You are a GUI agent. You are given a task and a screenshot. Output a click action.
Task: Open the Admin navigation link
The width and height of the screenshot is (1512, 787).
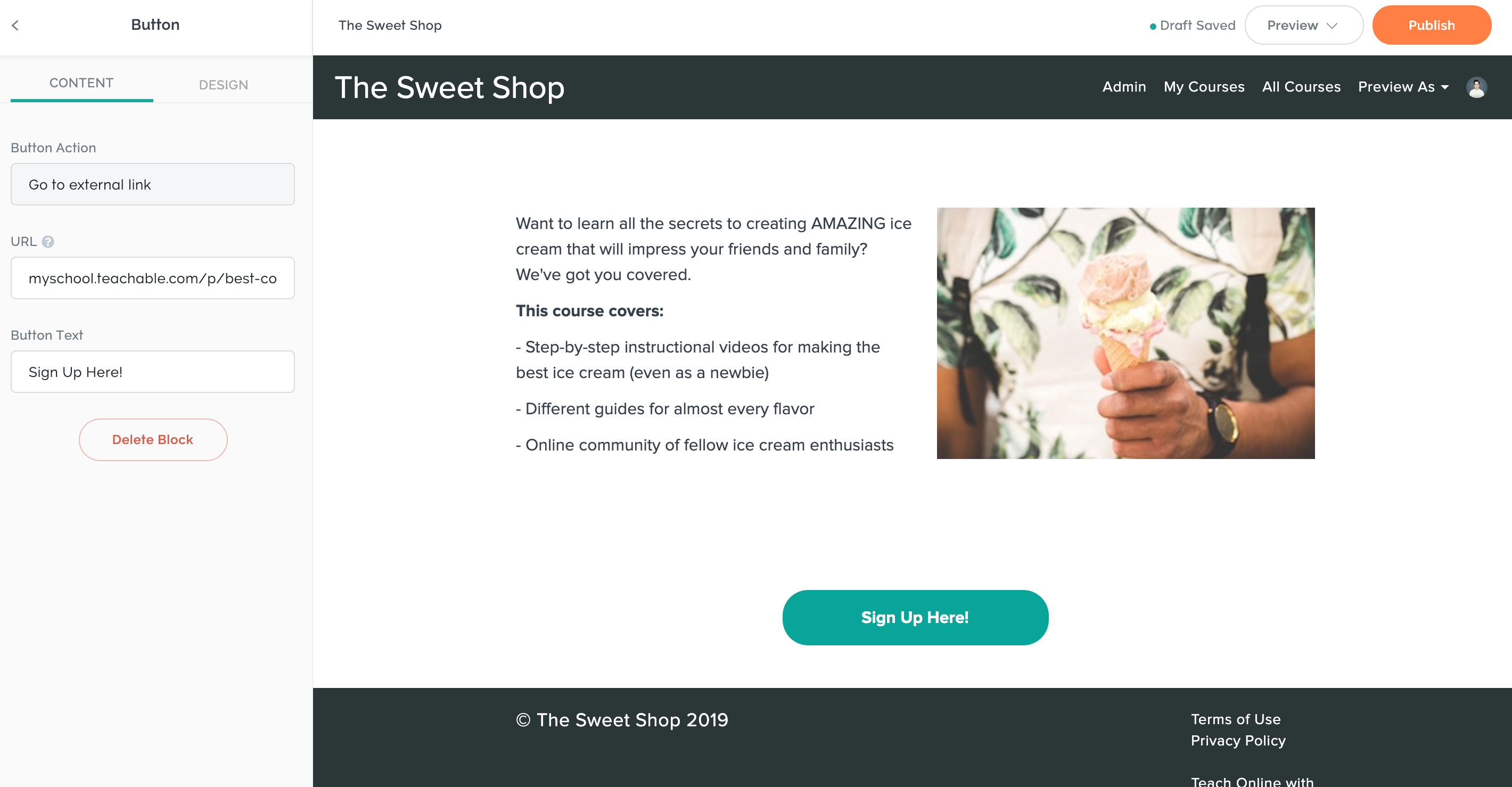1124,87
